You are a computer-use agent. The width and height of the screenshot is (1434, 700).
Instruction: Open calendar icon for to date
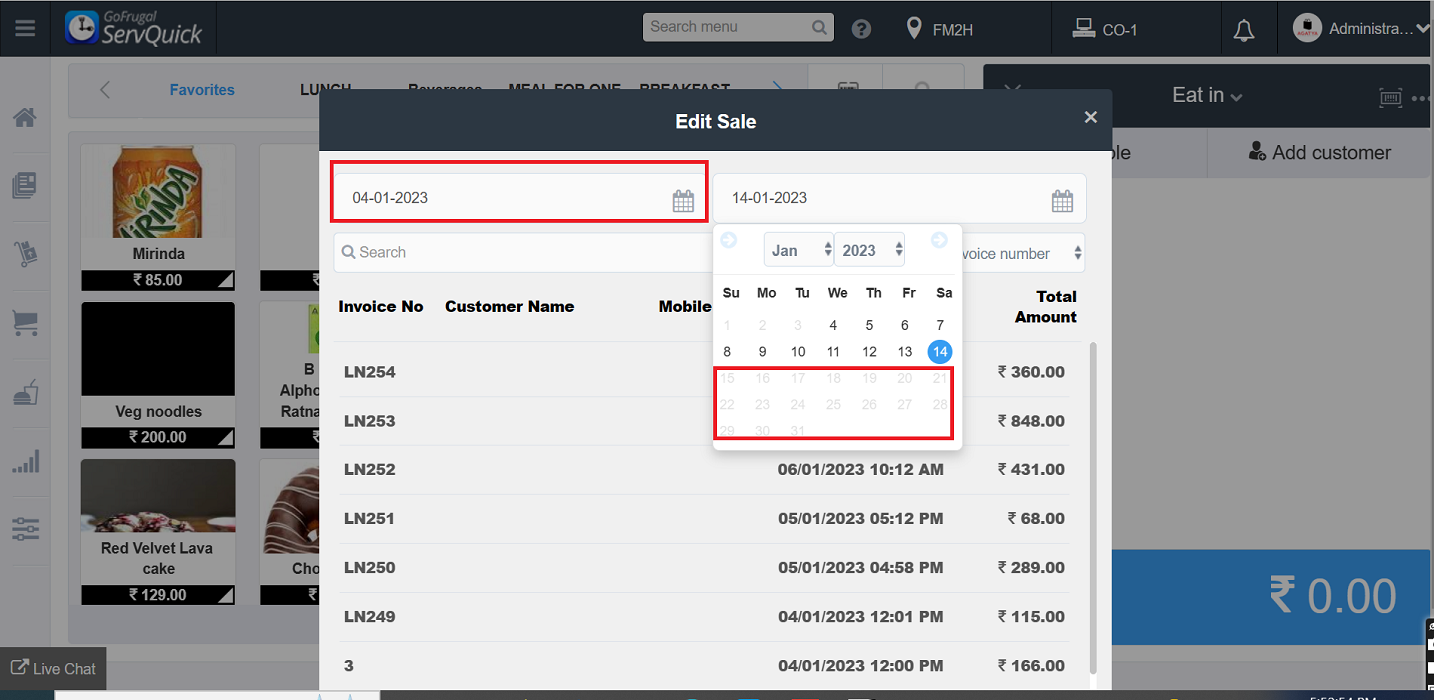tap(1062, 200)
